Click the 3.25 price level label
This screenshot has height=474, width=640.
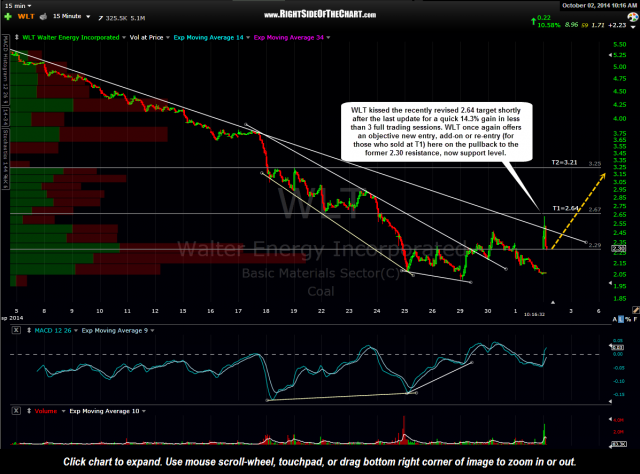click(595, 163)
